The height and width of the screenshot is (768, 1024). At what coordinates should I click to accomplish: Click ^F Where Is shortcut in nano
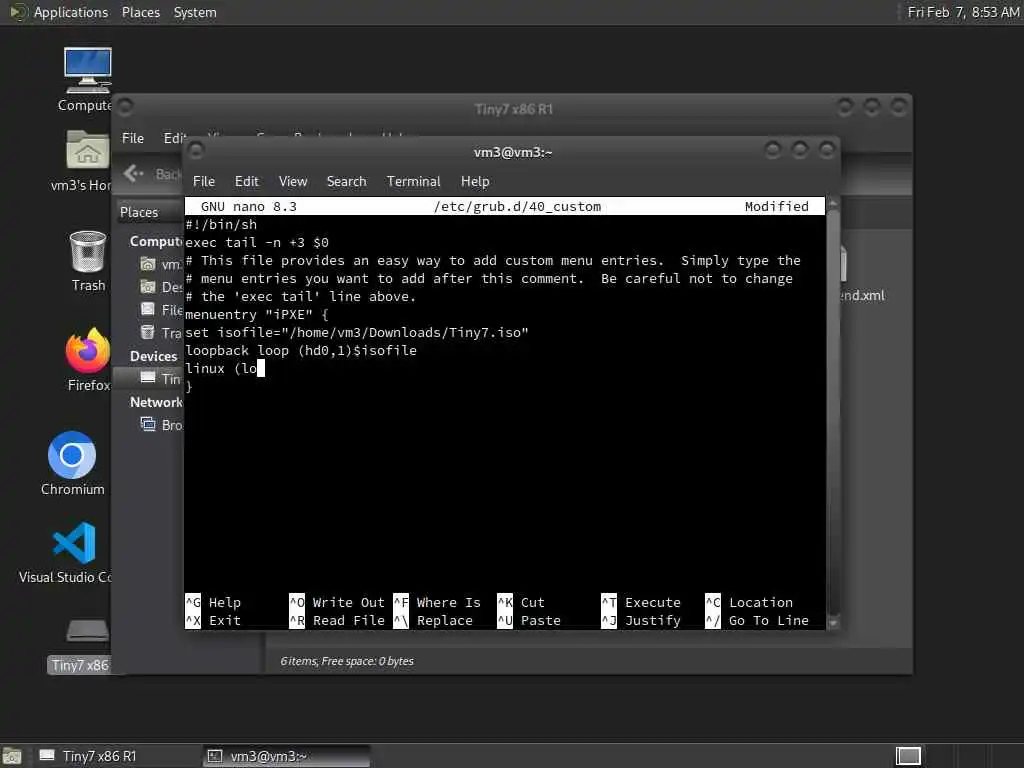[x=437, y=602]
